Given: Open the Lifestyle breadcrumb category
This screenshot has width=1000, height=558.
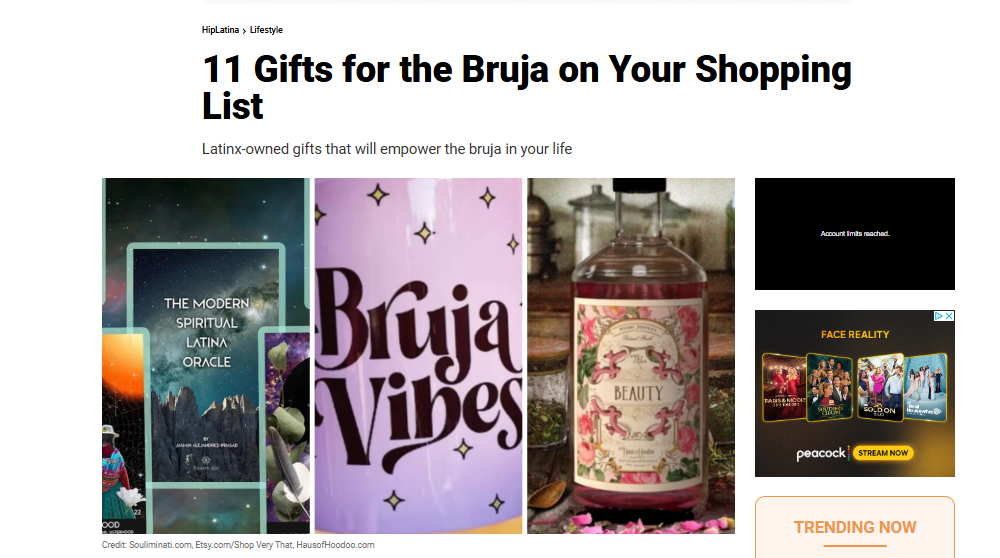Looking at the screenshot, I should tap(266, 30).
